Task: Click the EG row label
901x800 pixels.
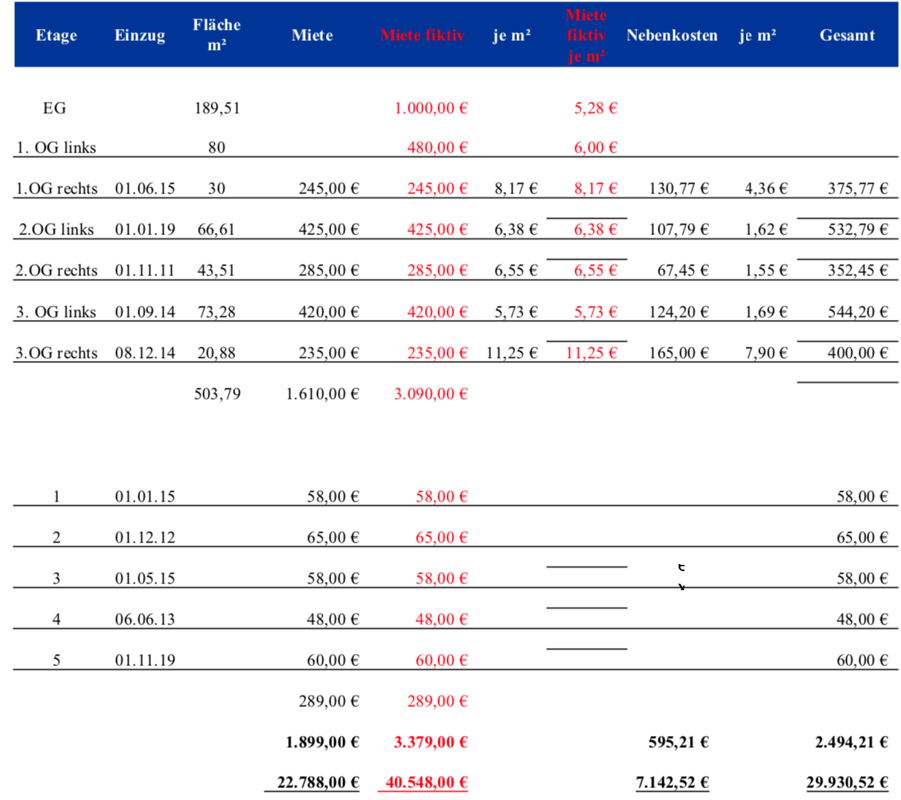Action: (56, 108)
